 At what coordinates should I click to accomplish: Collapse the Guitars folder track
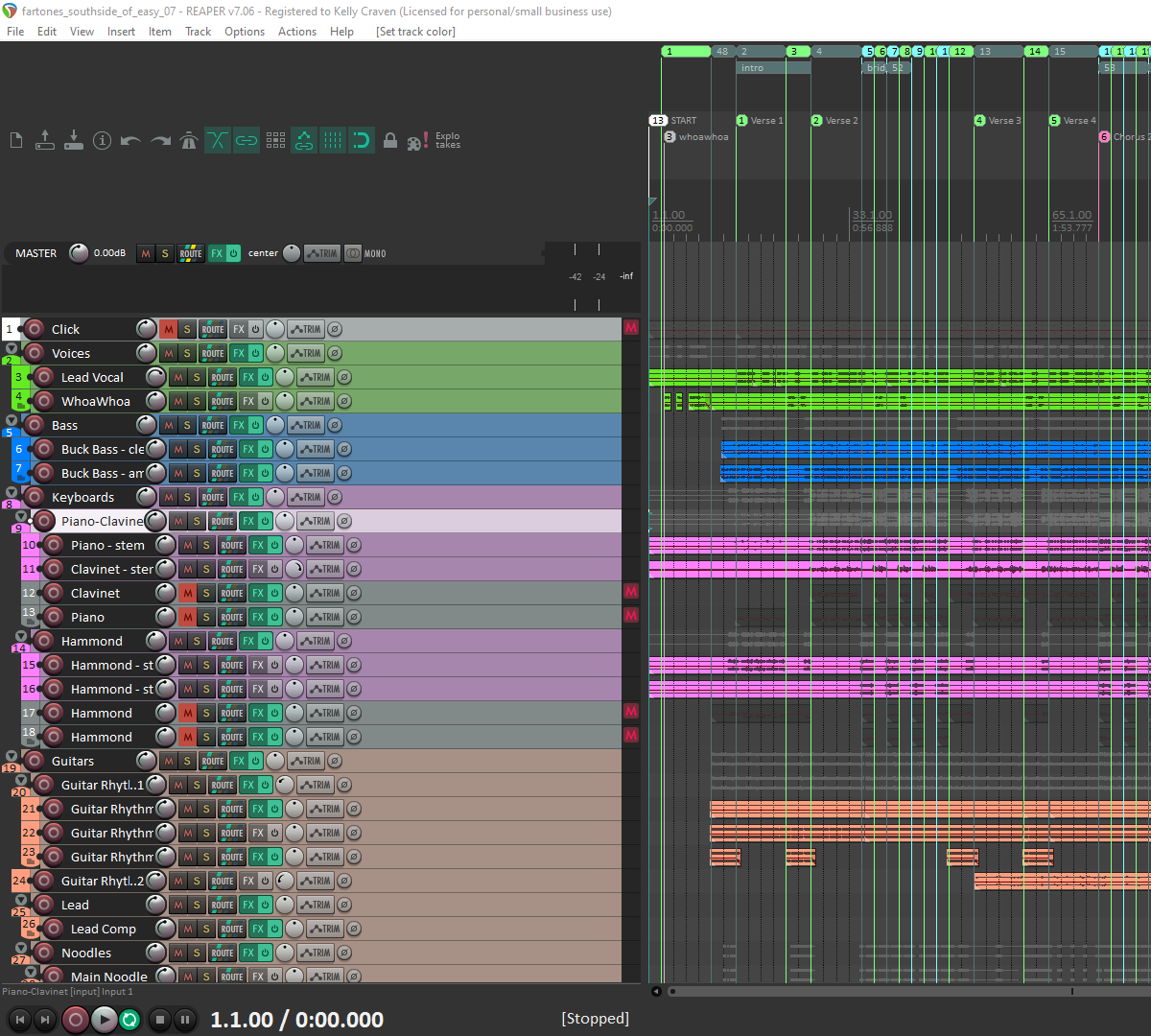coord(12,757)
